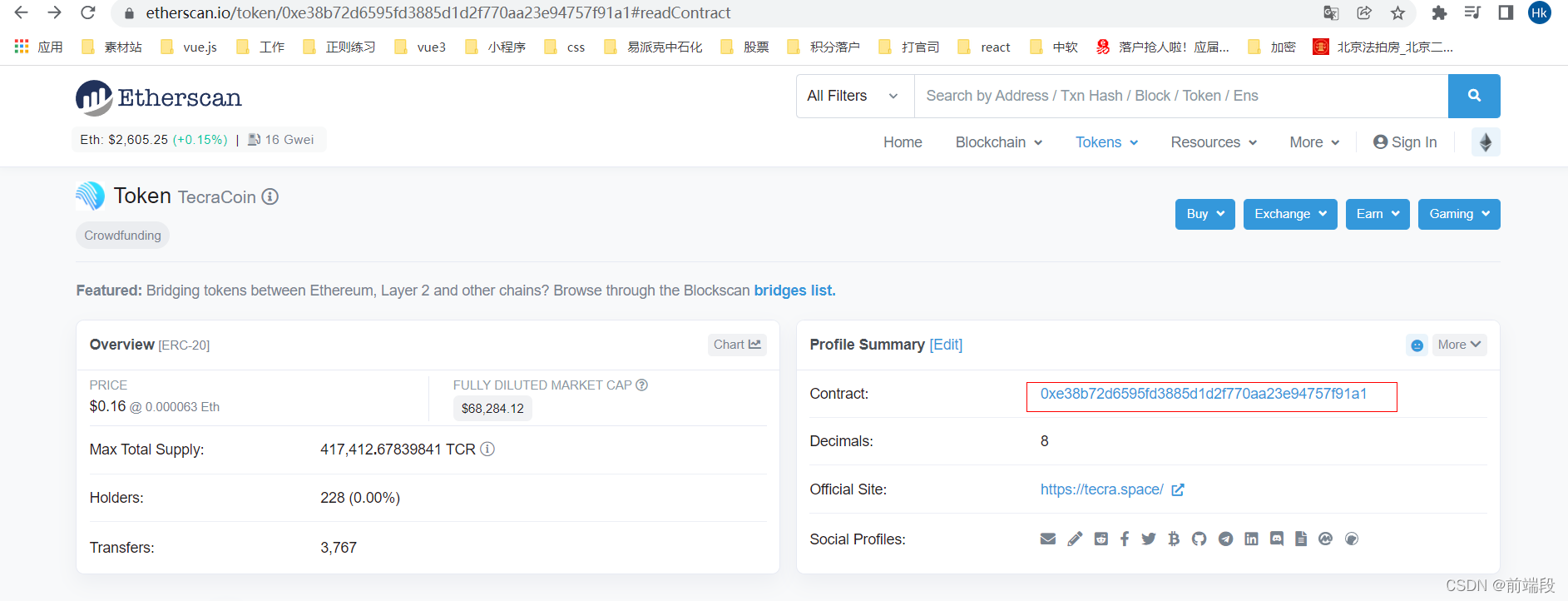1568x601 pixels.
Task: Open the Facebook social profile icon
Action: click(1125, 539)
